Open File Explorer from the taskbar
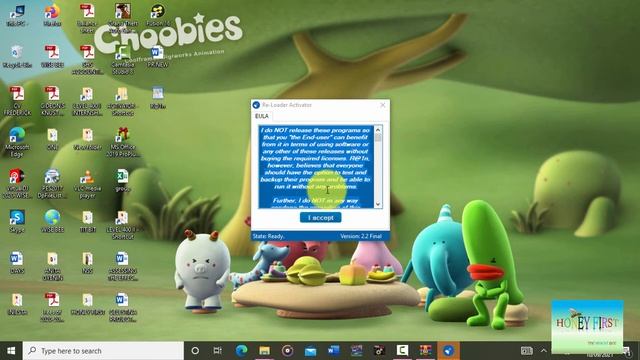The image size is (640, 360). (264, 351)
